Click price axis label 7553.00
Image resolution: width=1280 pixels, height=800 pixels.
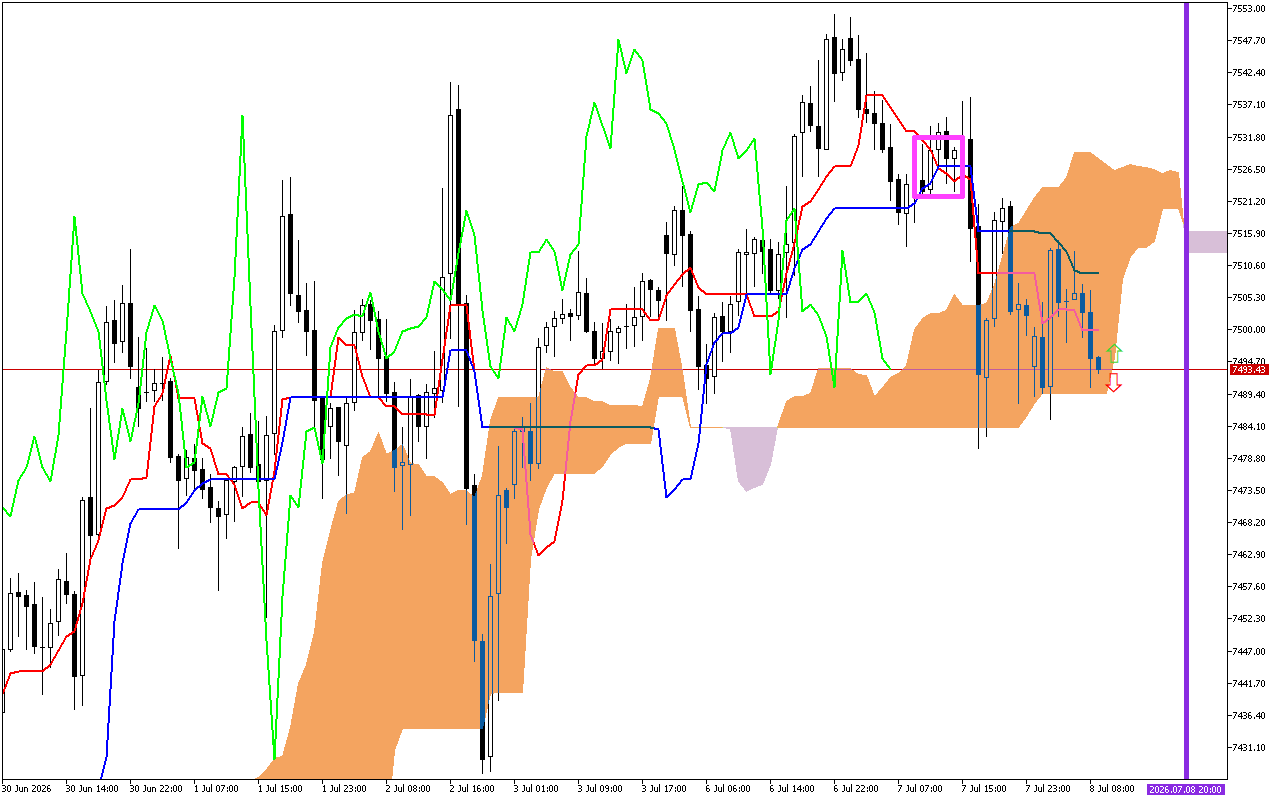click(1247, 8)
